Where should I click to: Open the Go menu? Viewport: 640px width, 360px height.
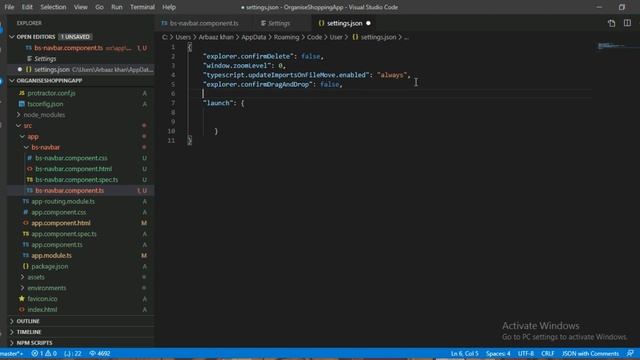pyautogui.click(x=99, y=7)
